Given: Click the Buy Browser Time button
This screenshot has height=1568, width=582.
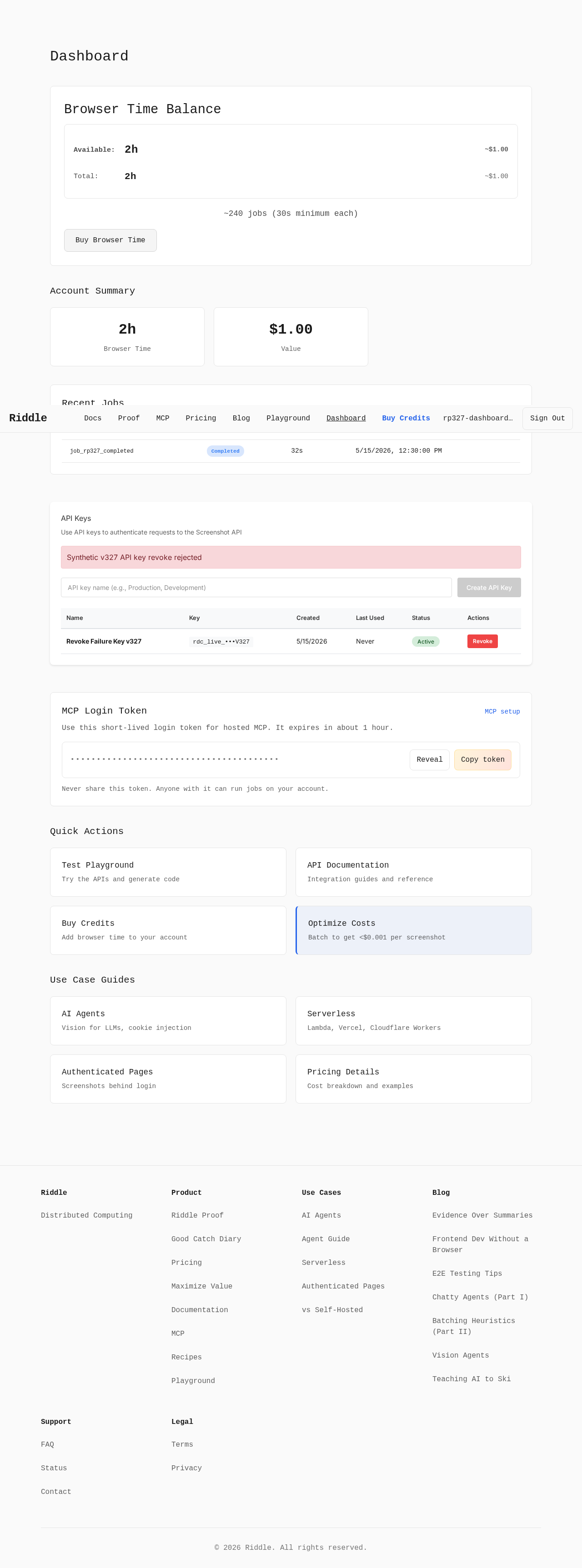Looking at the screenshot, I should click(110, 240).
